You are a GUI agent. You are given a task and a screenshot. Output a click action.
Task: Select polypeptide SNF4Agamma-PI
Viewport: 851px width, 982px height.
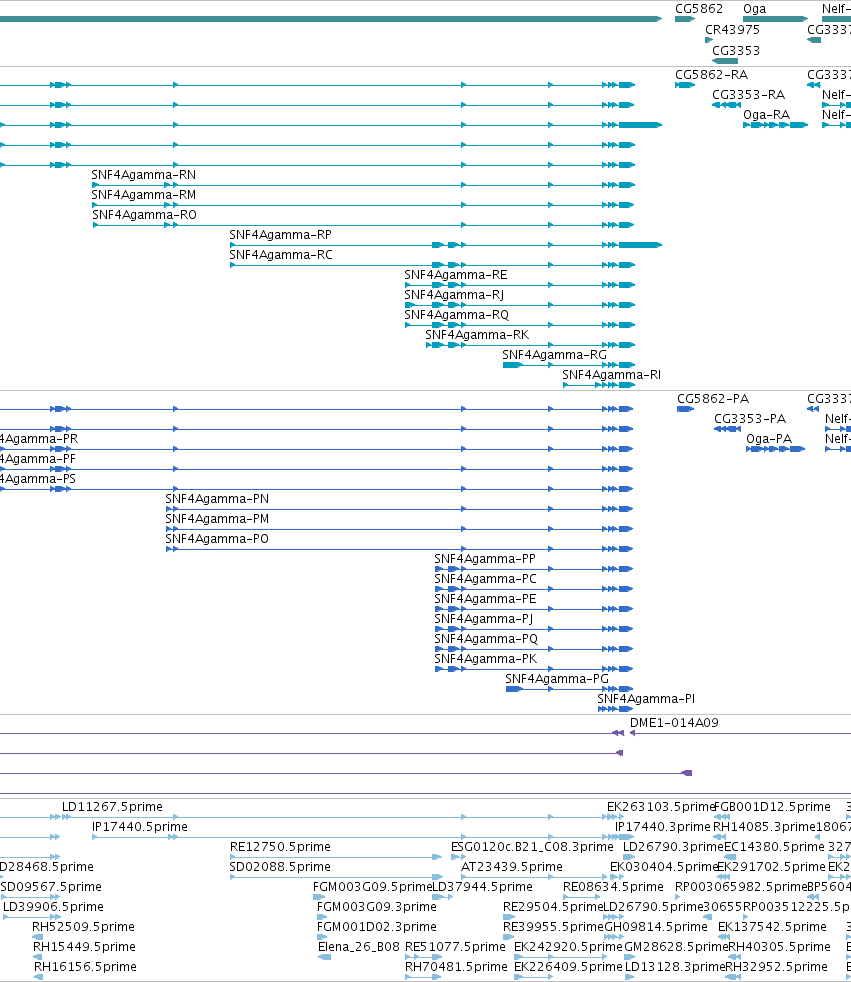[646, 700]
